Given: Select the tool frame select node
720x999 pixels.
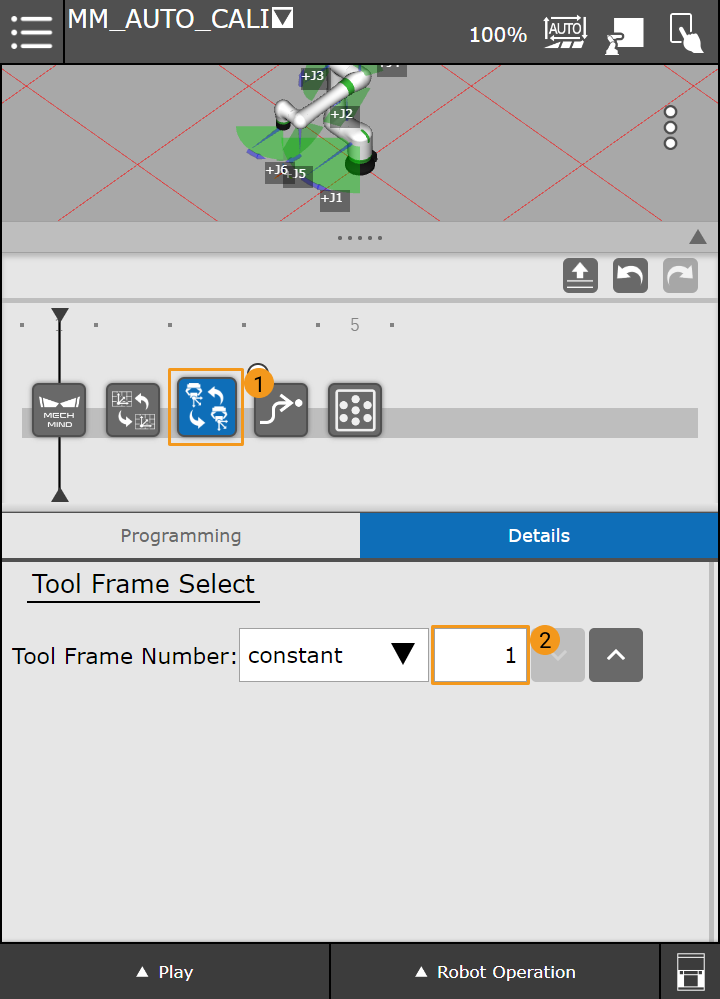Looking at the screenshot, I should 207,409.
